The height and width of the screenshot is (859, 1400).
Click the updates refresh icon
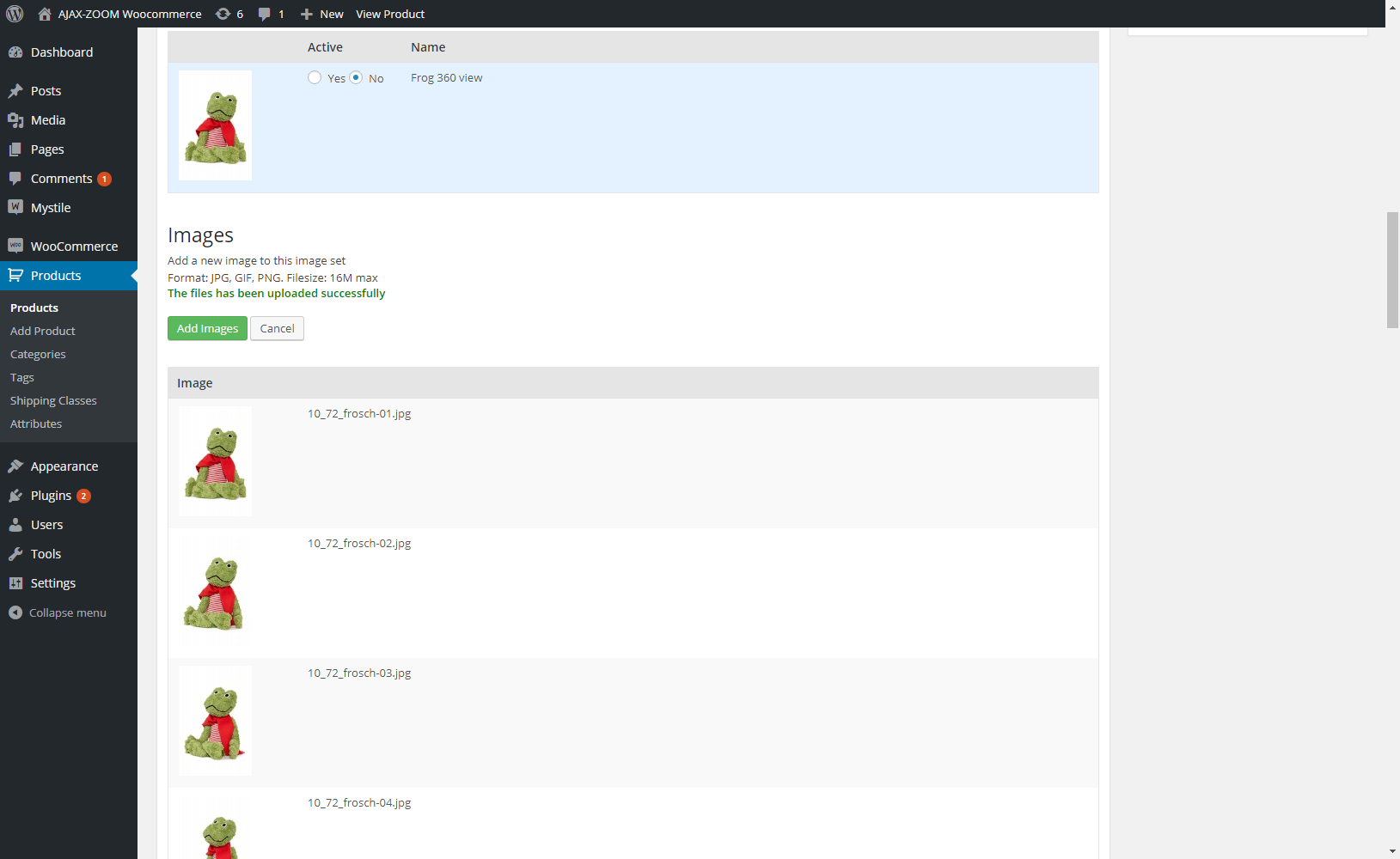(223, 14)
